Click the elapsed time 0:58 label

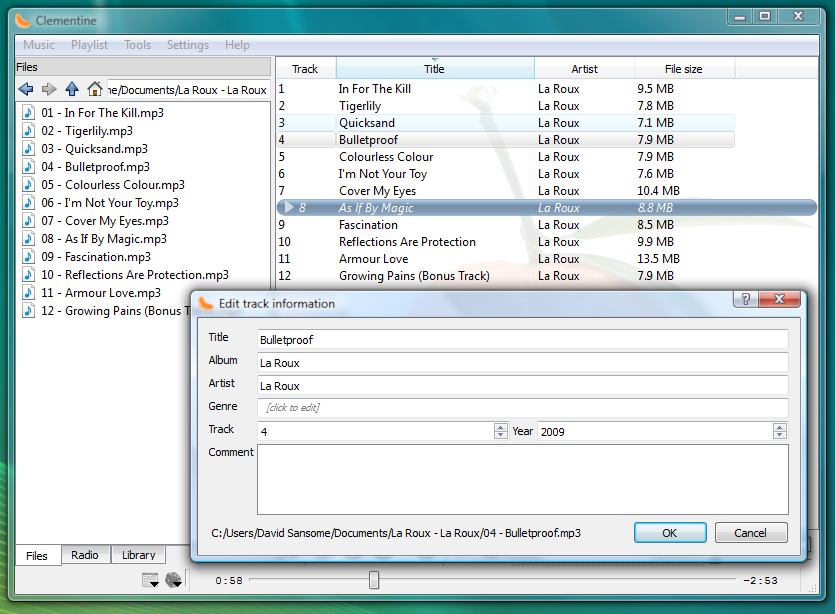click(229, 580)
